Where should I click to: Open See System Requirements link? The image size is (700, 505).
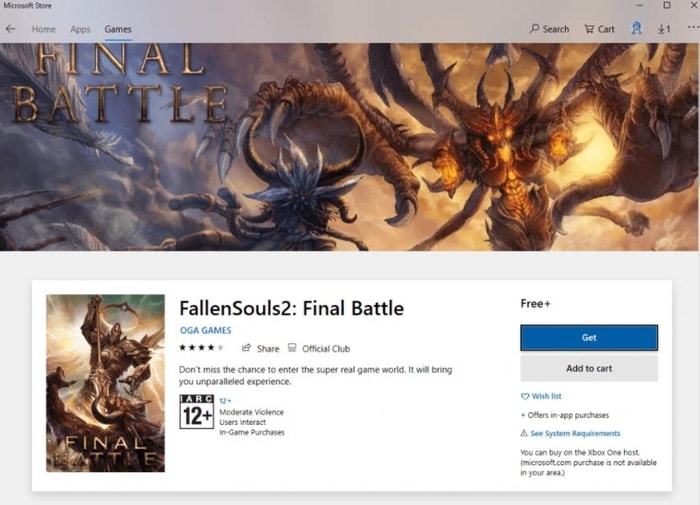575,433
